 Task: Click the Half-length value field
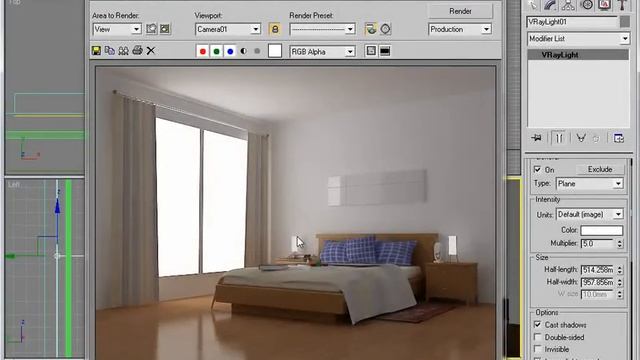point(598,270)
